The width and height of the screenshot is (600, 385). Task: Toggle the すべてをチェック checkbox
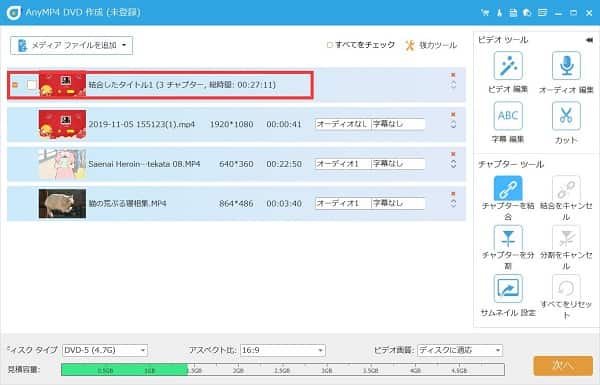point(329,45)
